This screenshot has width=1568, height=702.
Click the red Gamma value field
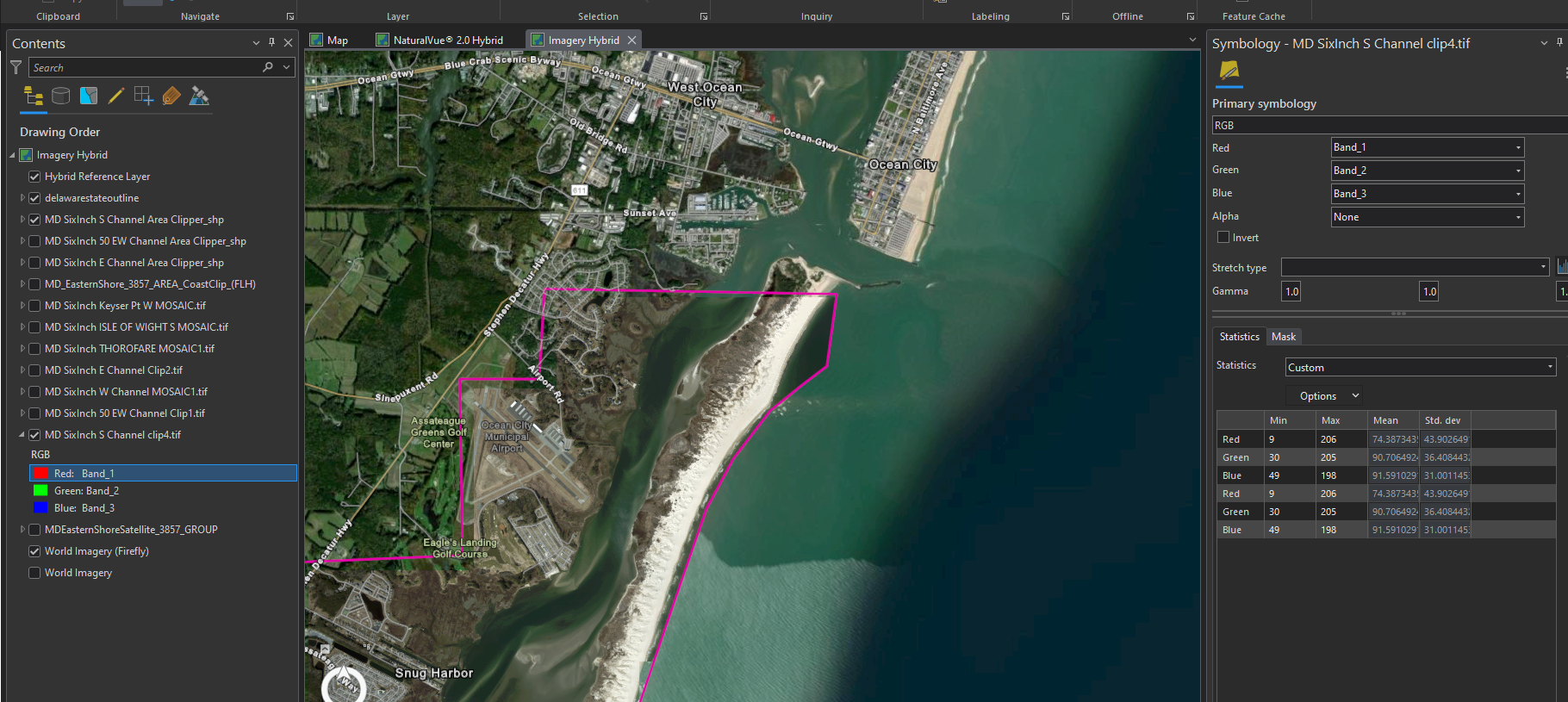(1291, 291)
